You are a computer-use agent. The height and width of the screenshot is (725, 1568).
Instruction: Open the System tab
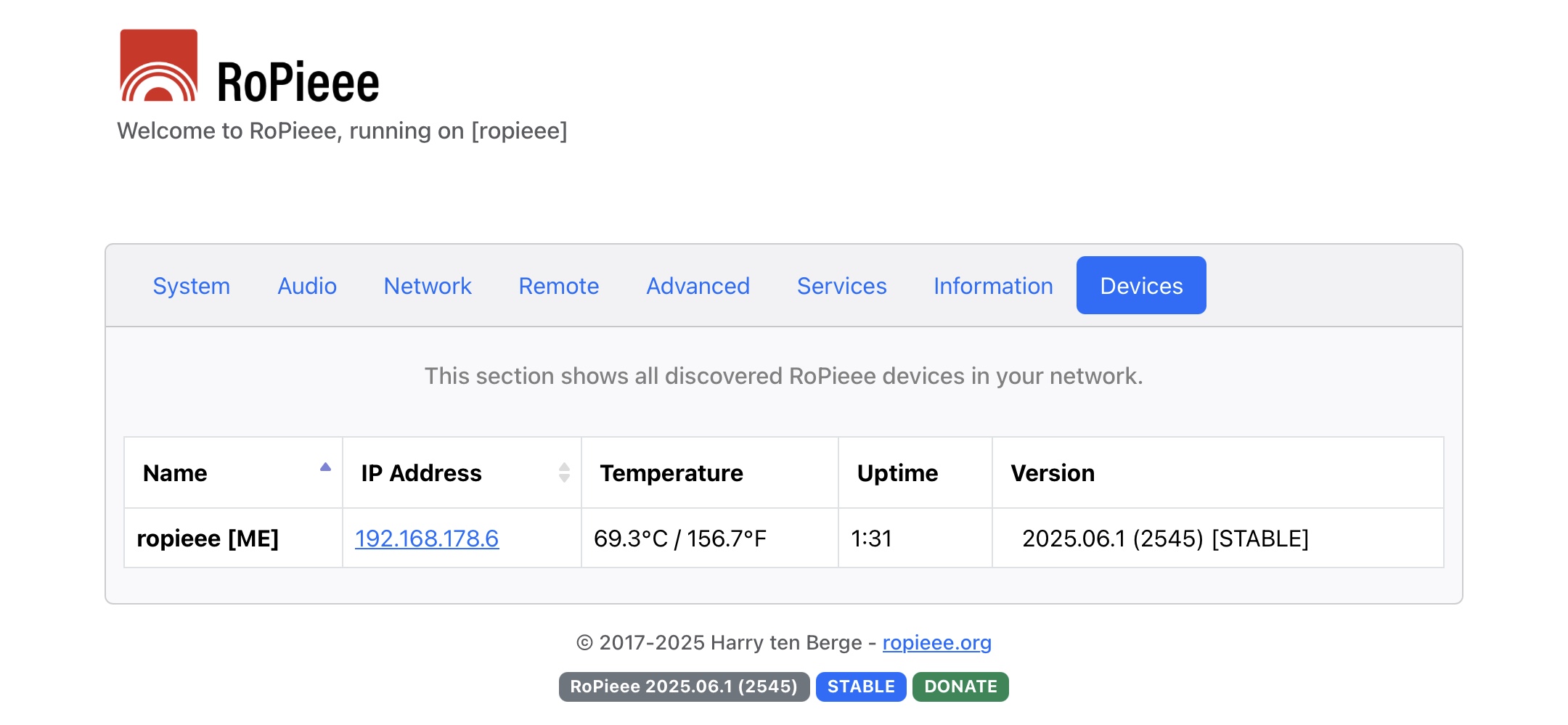pos(192,286)
